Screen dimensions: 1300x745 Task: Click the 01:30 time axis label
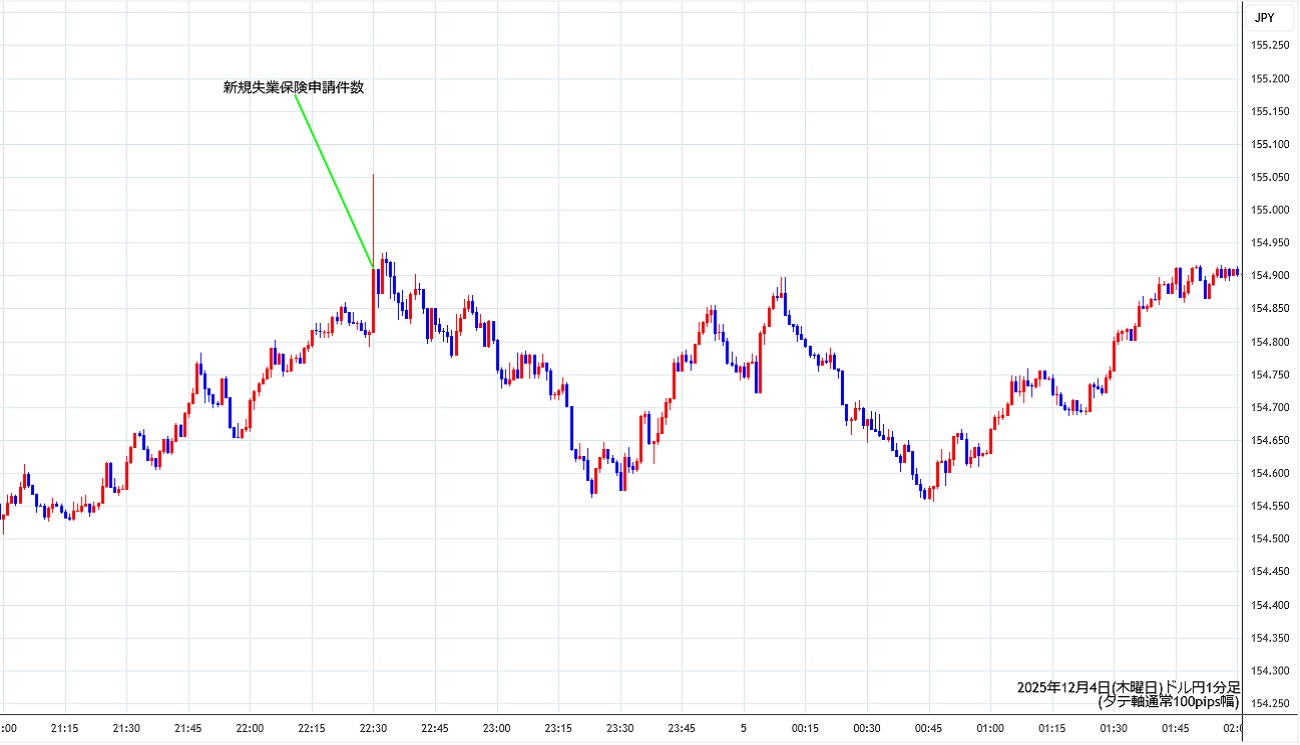pyautogui.click(x=1113, y=728)
